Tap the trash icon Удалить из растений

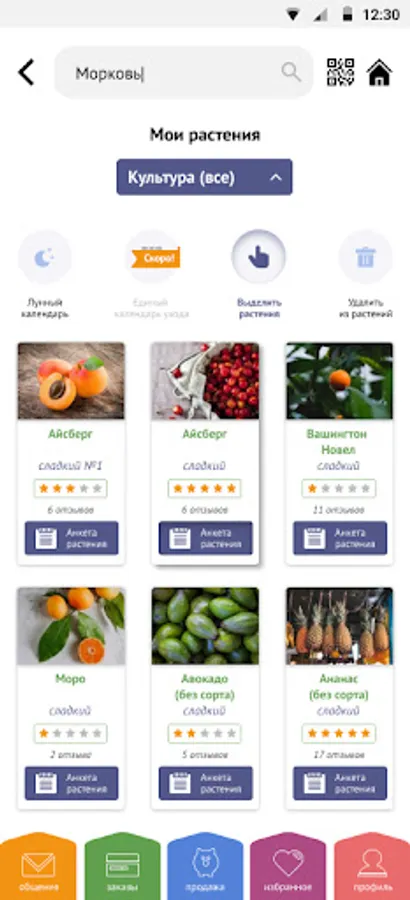pos(365,257)
